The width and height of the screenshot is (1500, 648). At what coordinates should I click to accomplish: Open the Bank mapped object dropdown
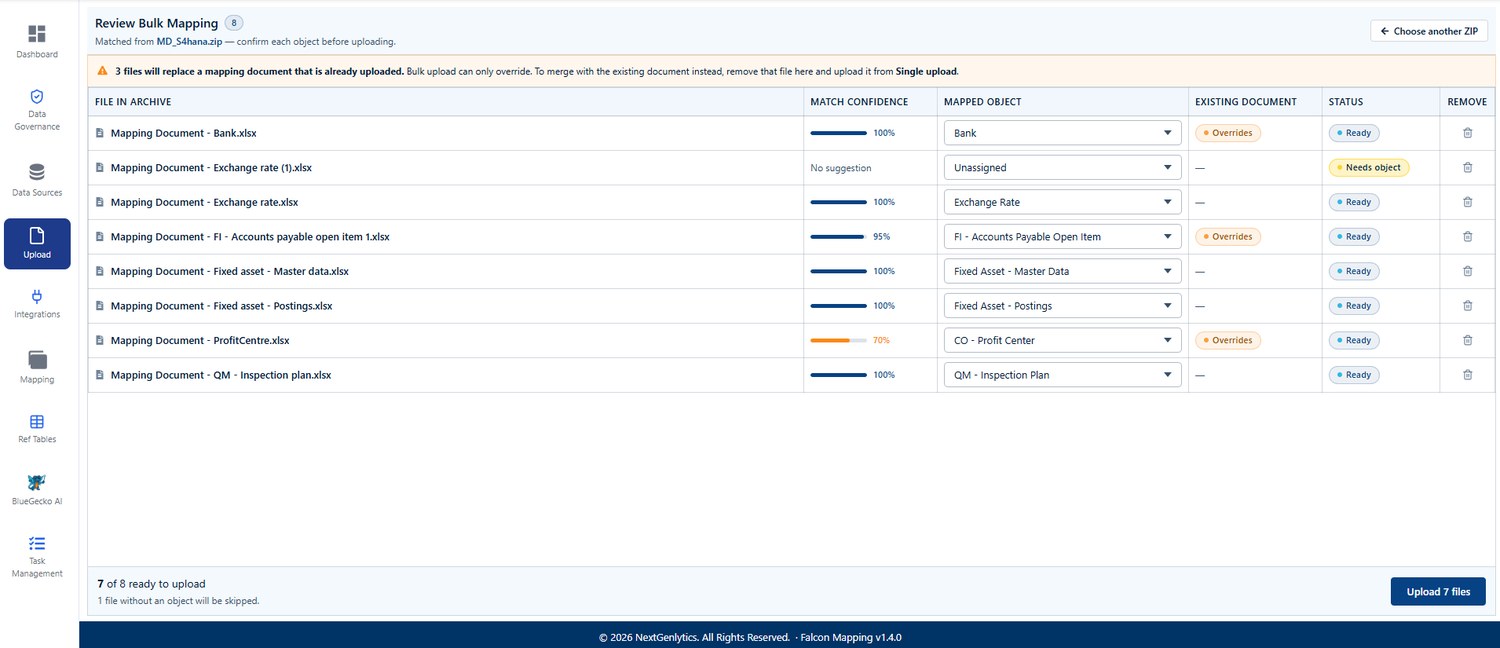1062,133
